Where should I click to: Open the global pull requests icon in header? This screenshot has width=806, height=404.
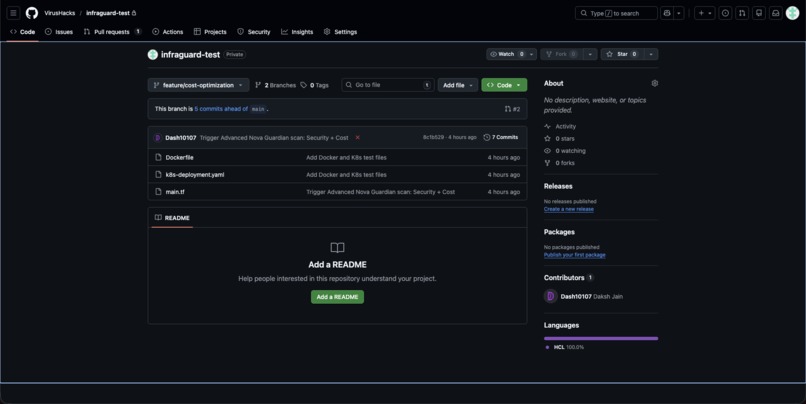742,13
